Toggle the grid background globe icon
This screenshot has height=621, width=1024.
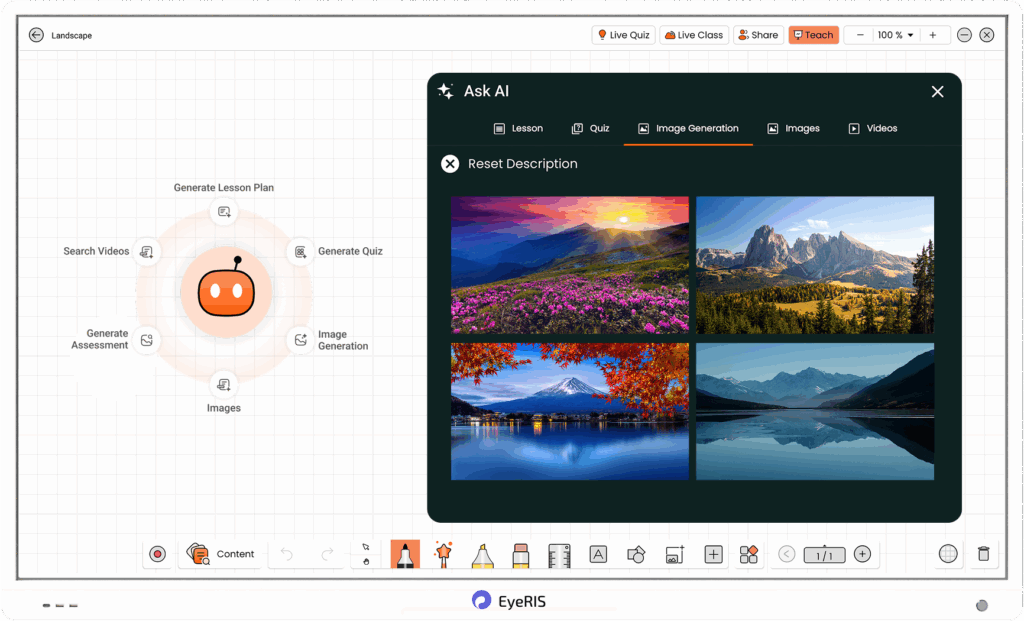pyautogui.click(x=948, y=554)
